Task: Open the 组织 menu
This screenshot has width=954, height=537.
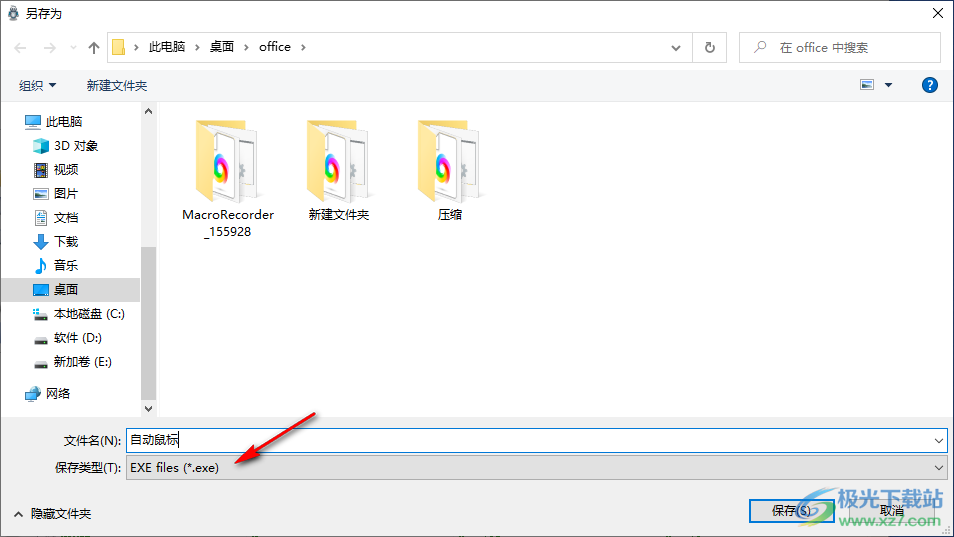Action: click(37, 85)
